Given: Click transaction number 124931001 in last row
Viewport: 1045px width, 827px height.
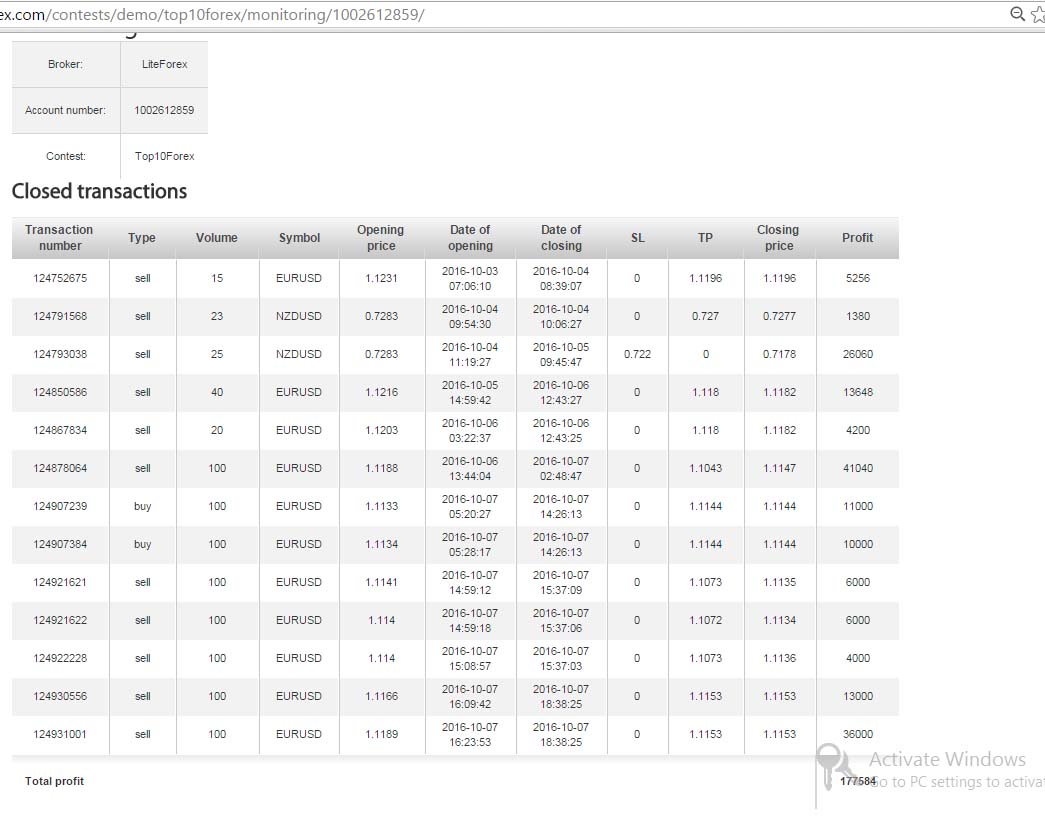Looking at the screenshot, I should pos(60,734).
